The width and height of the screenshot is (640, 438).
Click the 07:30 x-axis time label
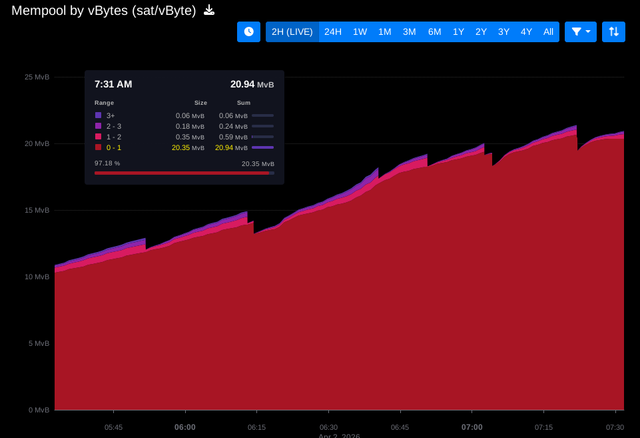[x=615, y=427]
